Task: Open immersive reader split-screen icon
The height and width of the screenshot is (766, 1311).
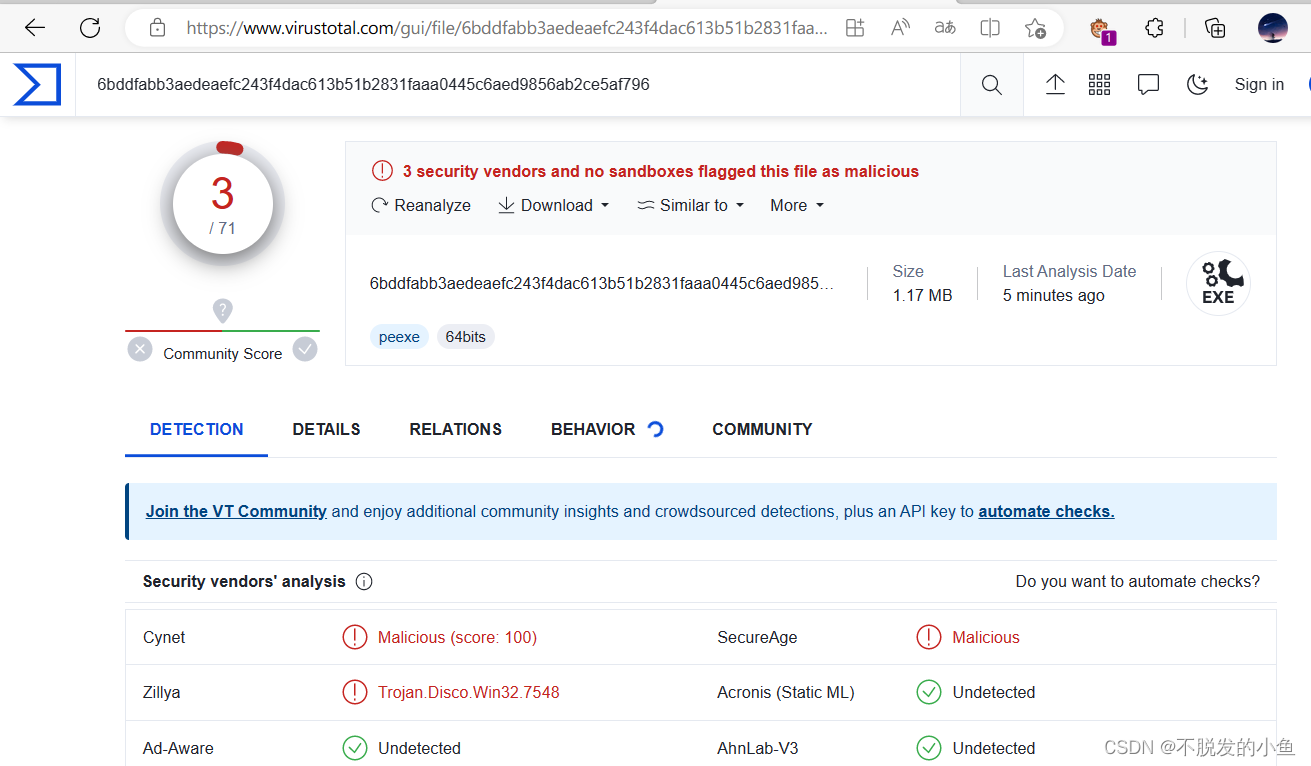Action: click(x=990, y=28)
